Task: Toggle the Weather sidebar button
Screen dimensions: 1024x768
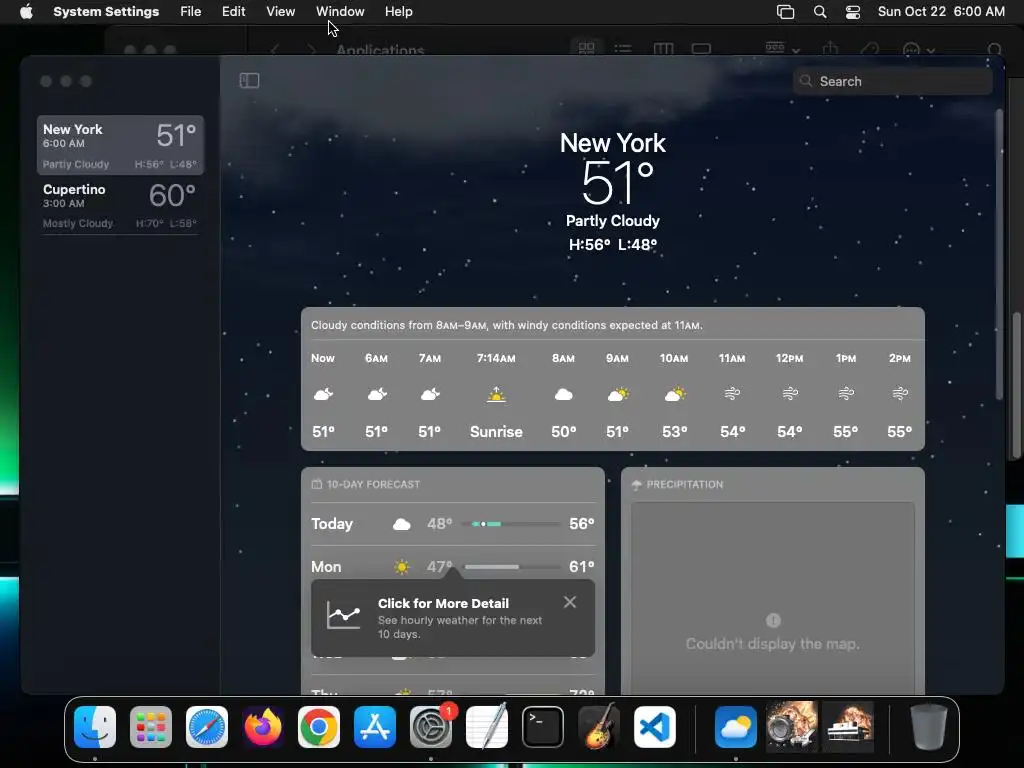Action: (x=249, y=80)
